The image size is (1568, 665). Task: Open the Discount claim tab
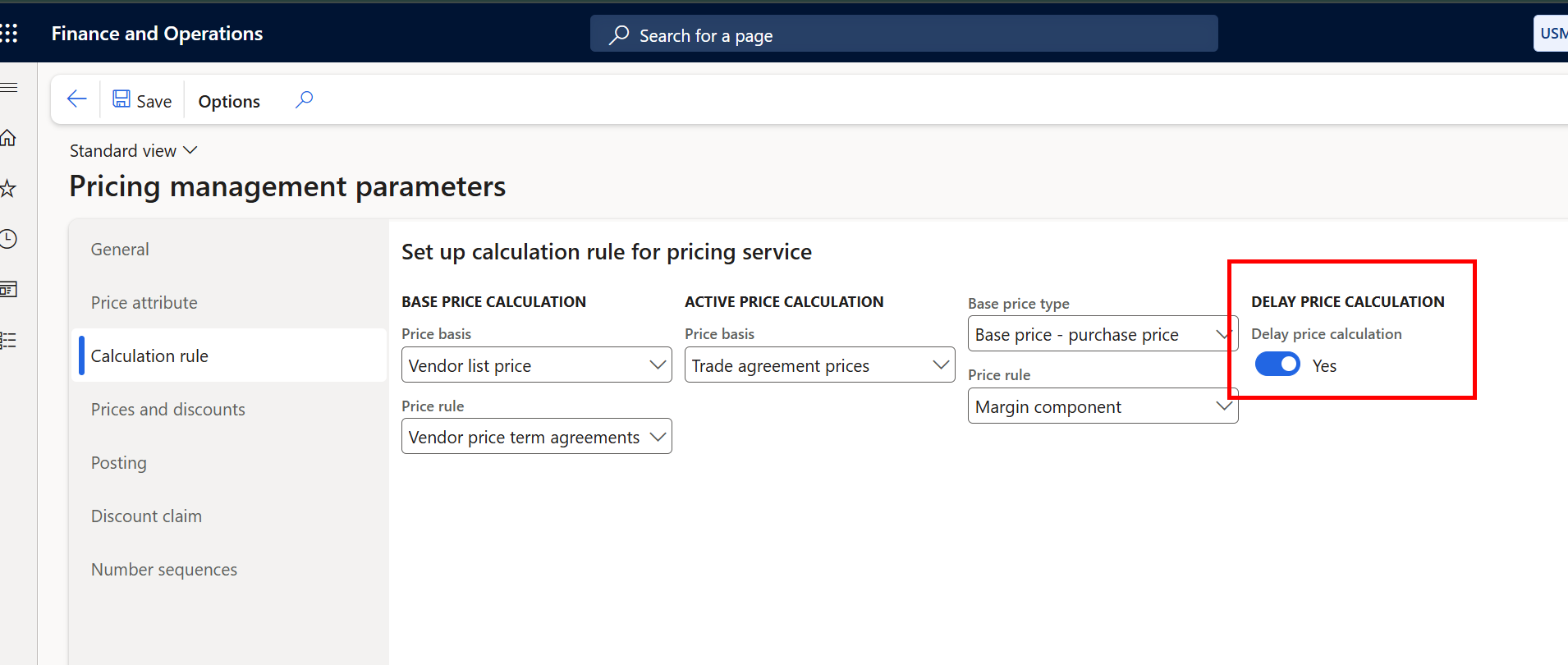coord(229,516)
